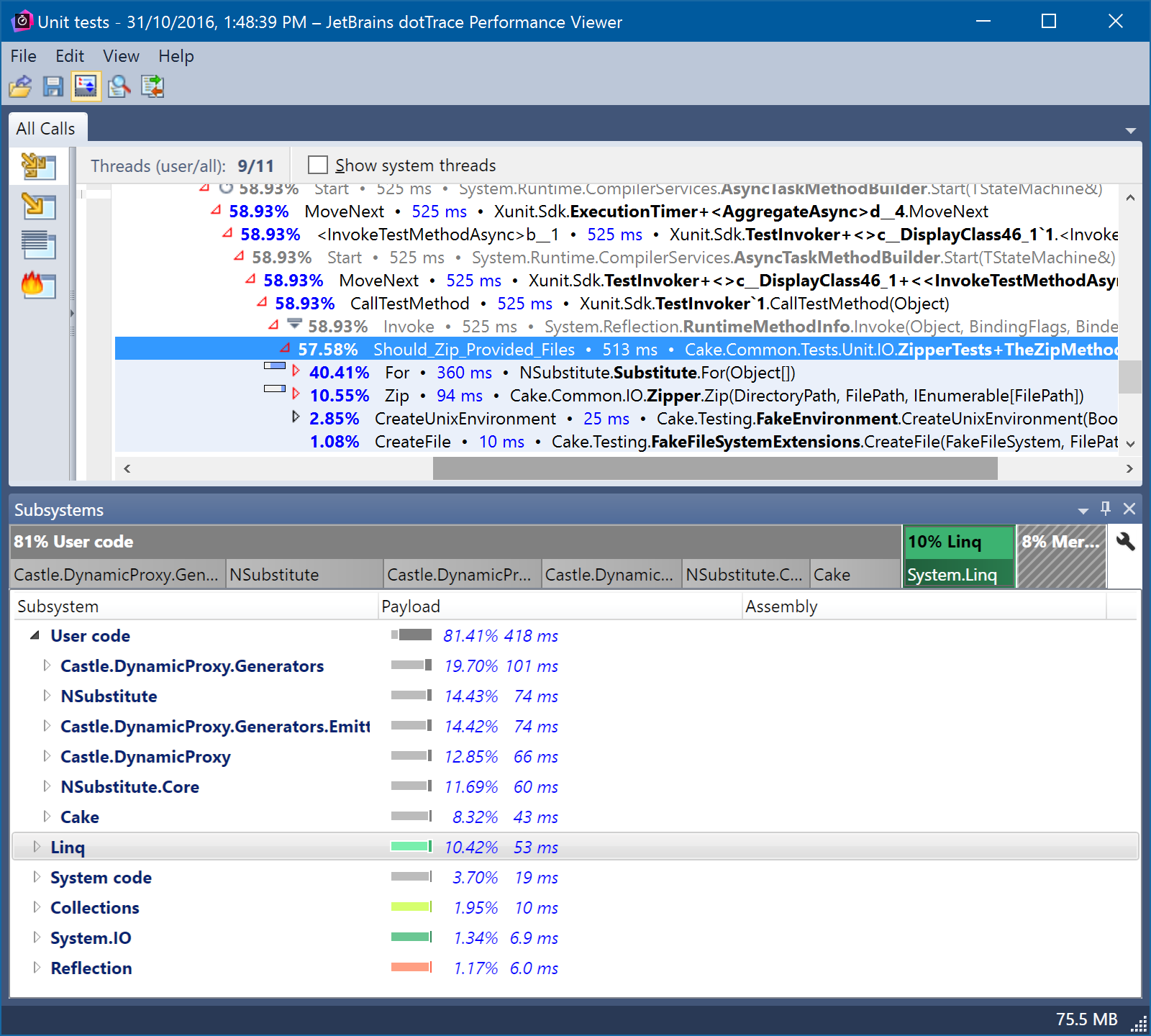
Task: Open the View menu
Action: click(121, 56)
